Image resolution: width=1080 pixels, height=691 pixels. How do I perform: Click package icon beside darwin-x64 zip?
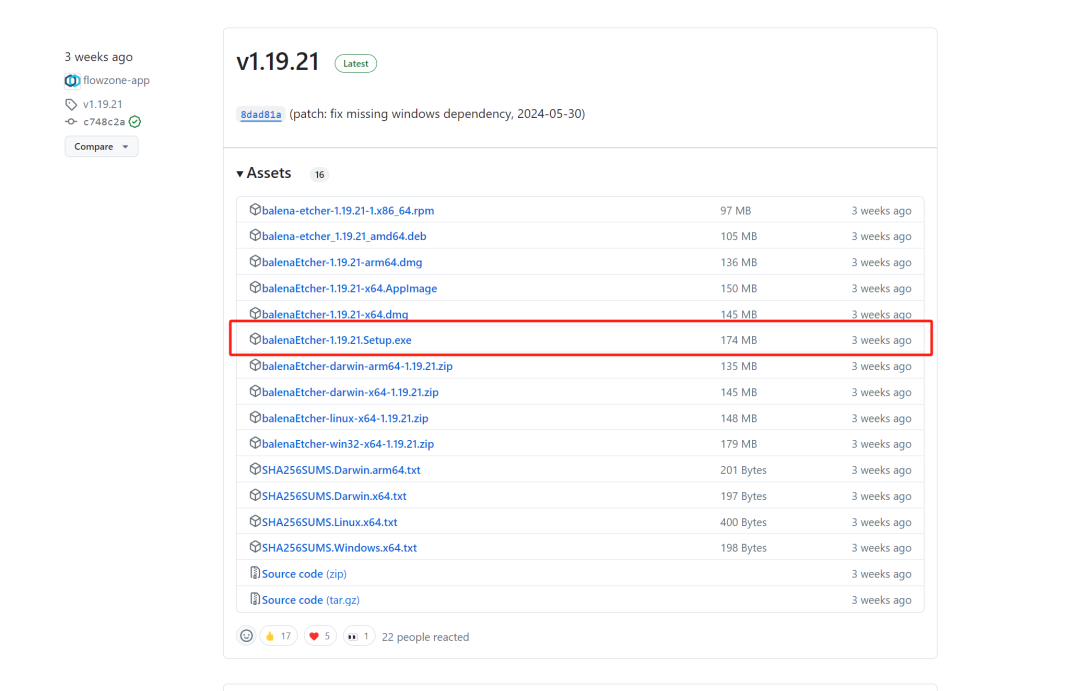pyautogui.click(x=255, y=391)
